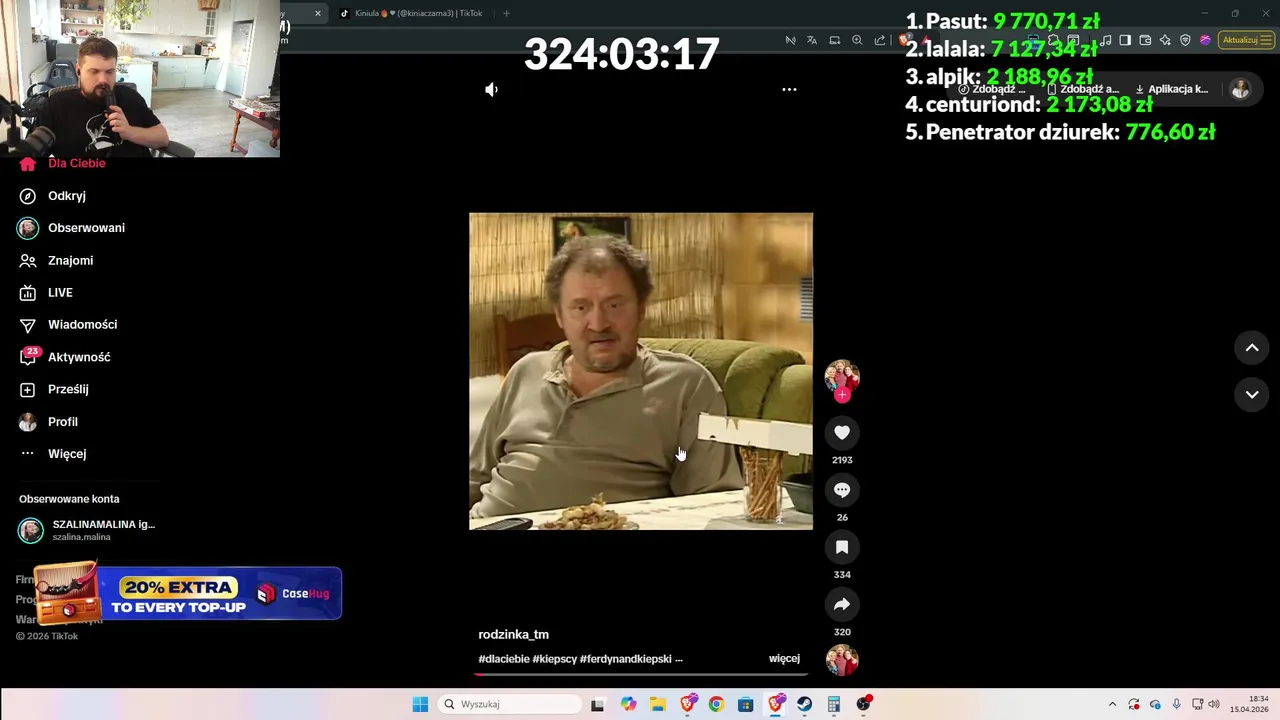Click the share page icon in address bar

pyautogui.click(x=880, y=40)
